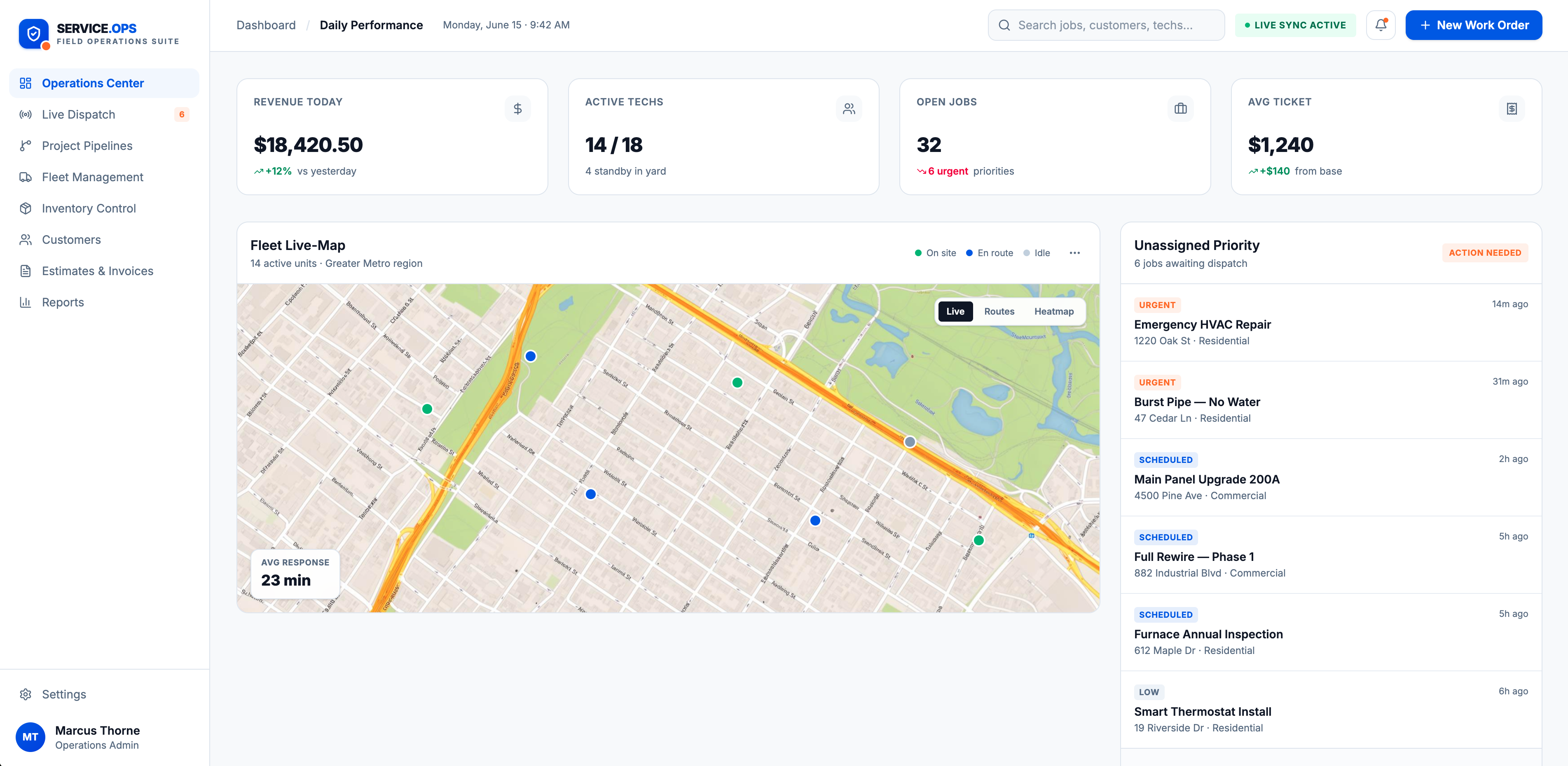The image size is (1568, 766).
Task: Follow the Dashboard breadcrumb link
Action: 266,25
